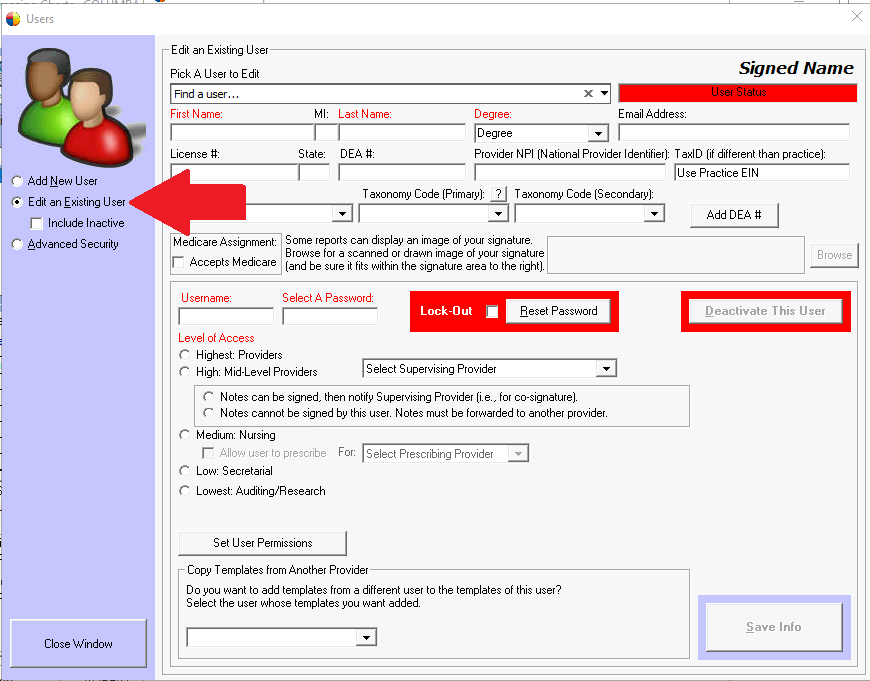This screenshot has height=681, width=870.
Task: Click the Username input field
Action: pyautogui.click(x=226, y=316)
